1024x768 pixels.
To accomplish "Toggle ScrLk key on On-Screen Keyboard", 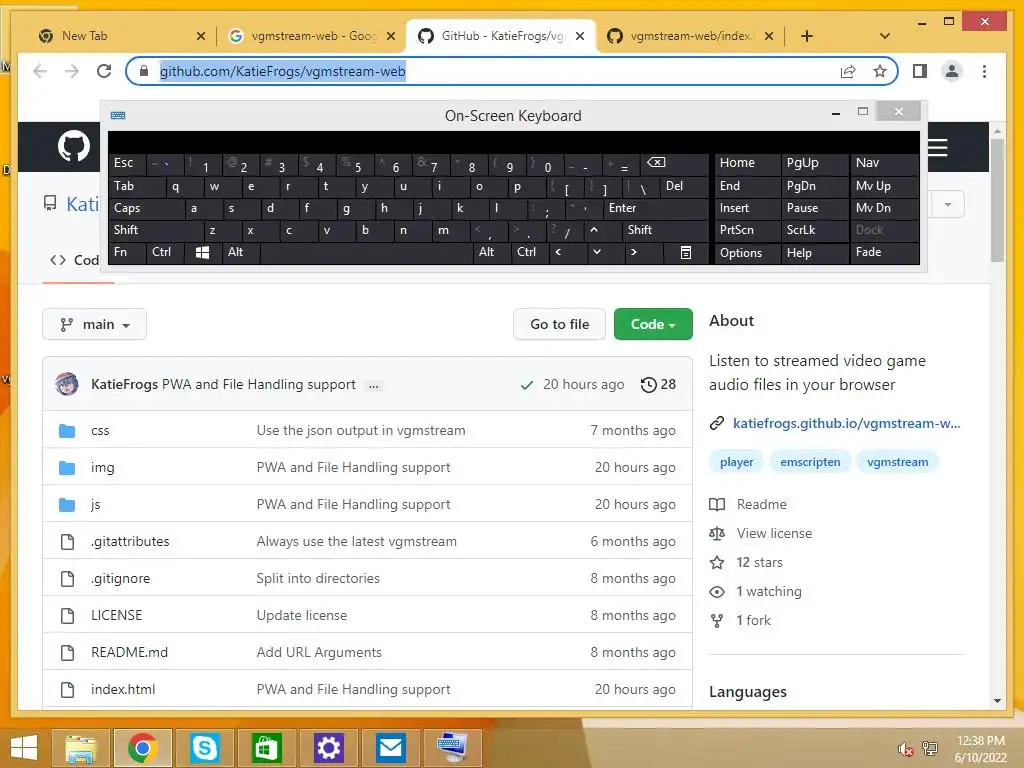I will [815, 230].
